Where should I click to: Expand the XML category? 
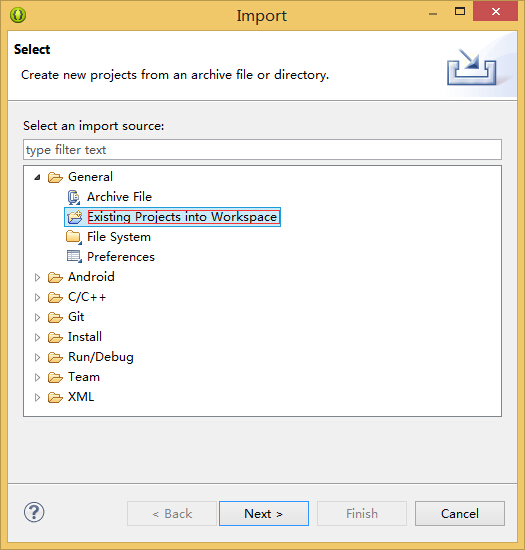(x=37, y=397)
